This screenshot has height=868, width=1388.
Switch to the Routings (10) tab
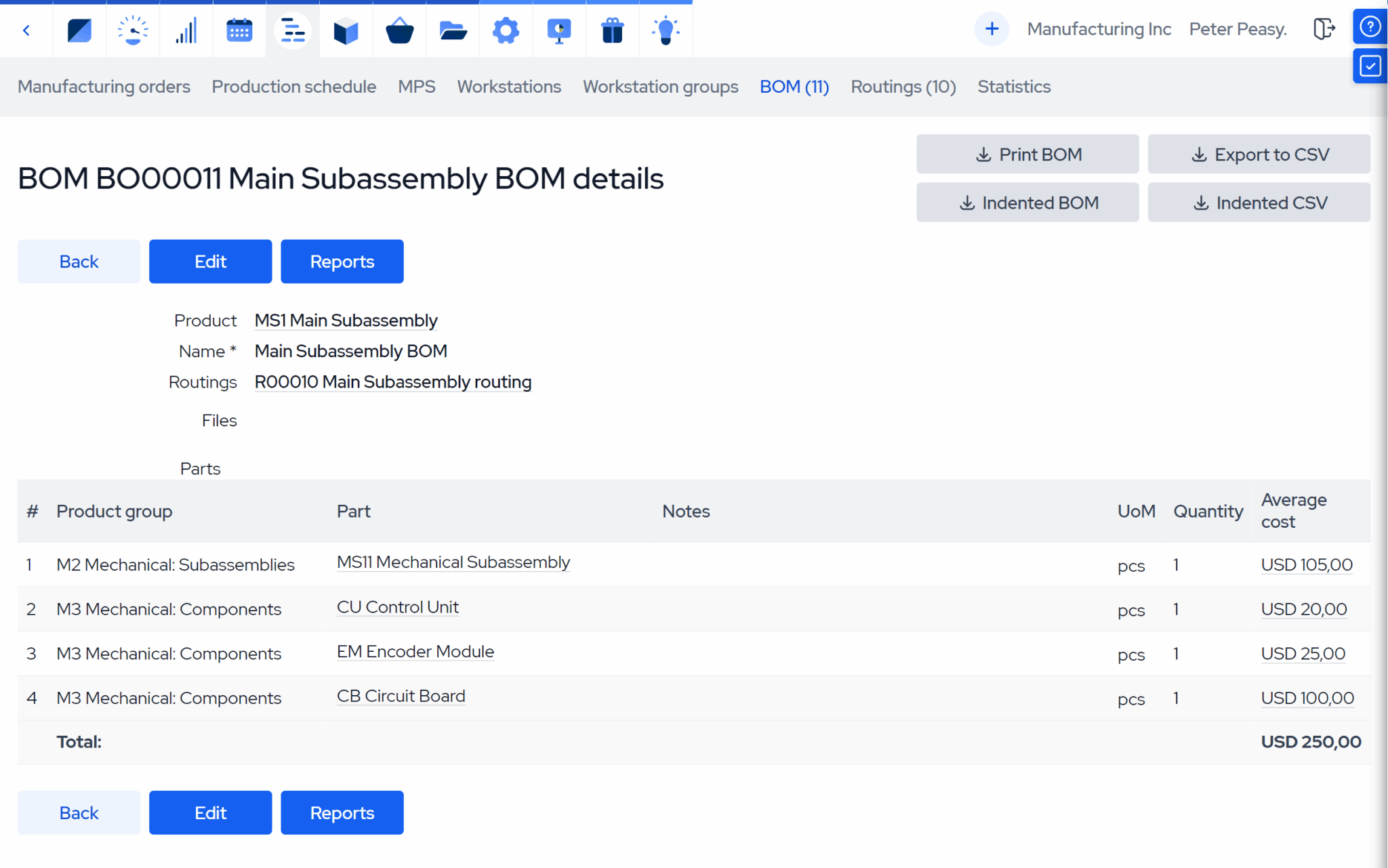903,87
